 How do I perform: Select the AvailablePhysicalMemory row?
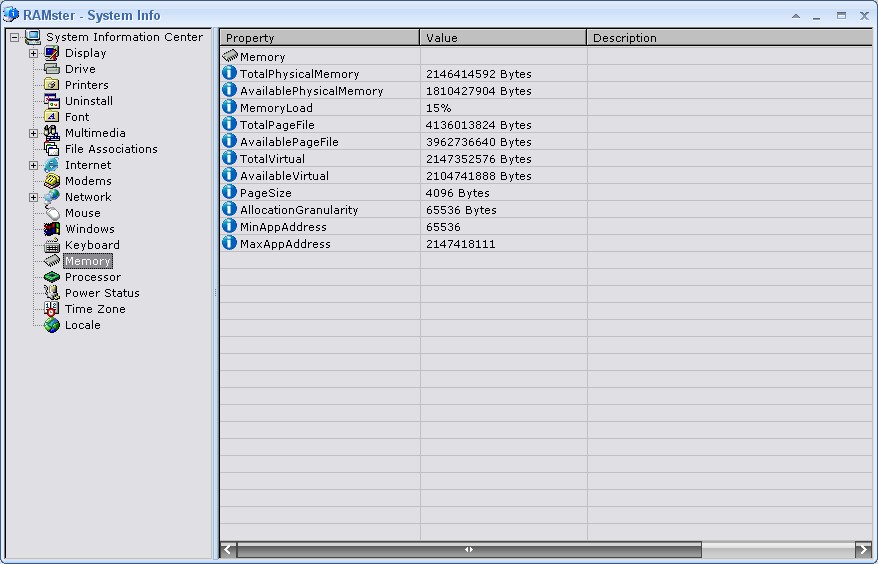[x=546, y=91]
